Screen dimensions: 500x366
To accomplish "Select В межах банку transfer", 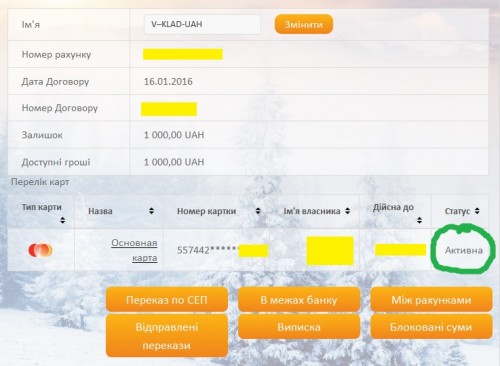I will pos(299,300).
